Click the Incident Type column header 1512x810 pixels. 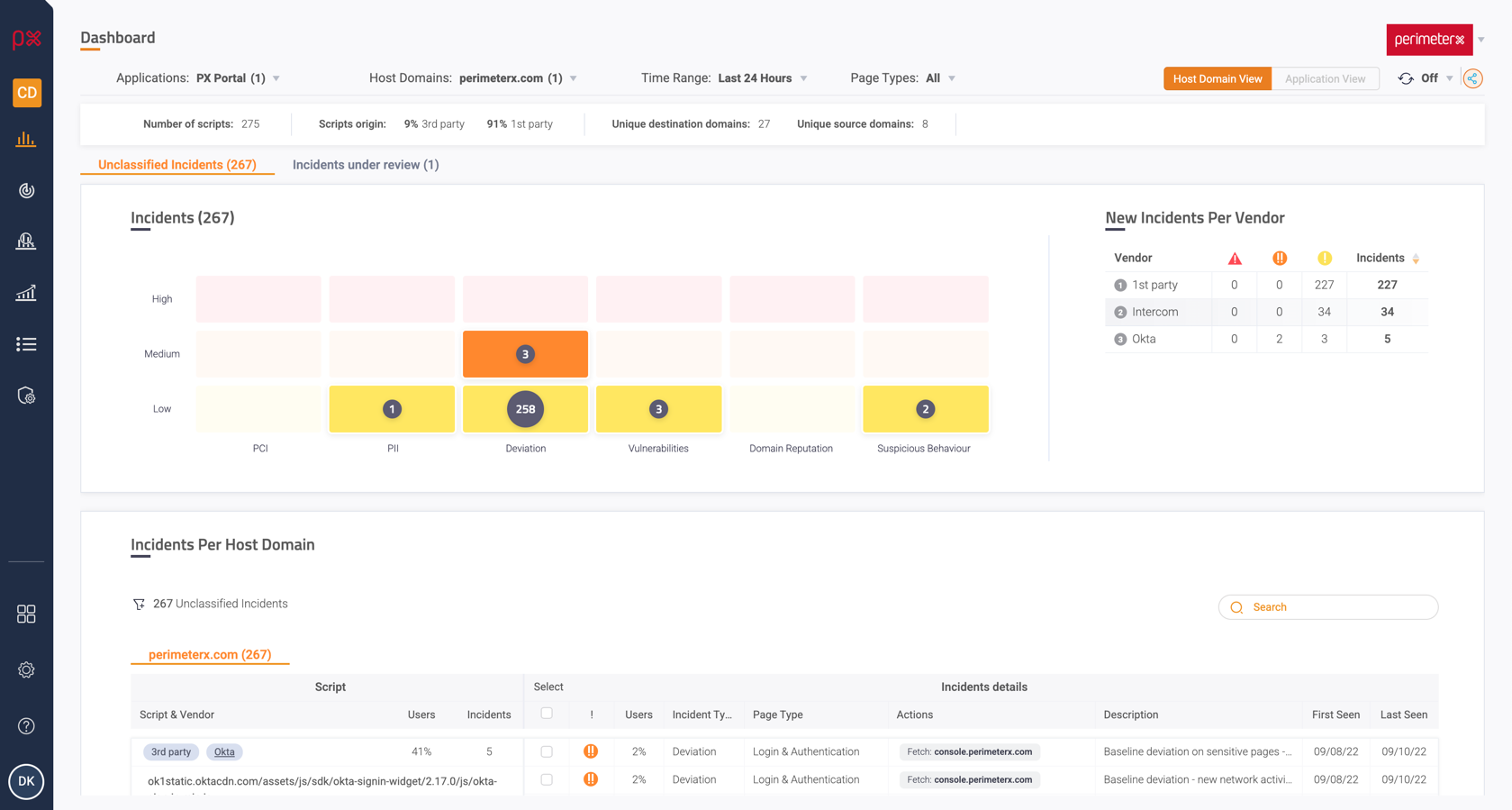[x=702, y=714]
